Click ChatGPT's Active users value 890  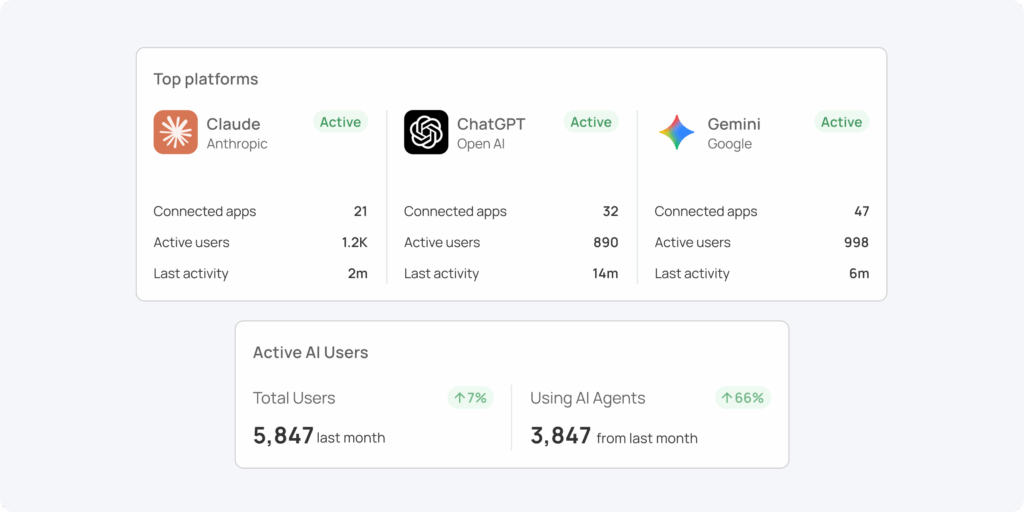pyautogui.click(x=605, y=243)
